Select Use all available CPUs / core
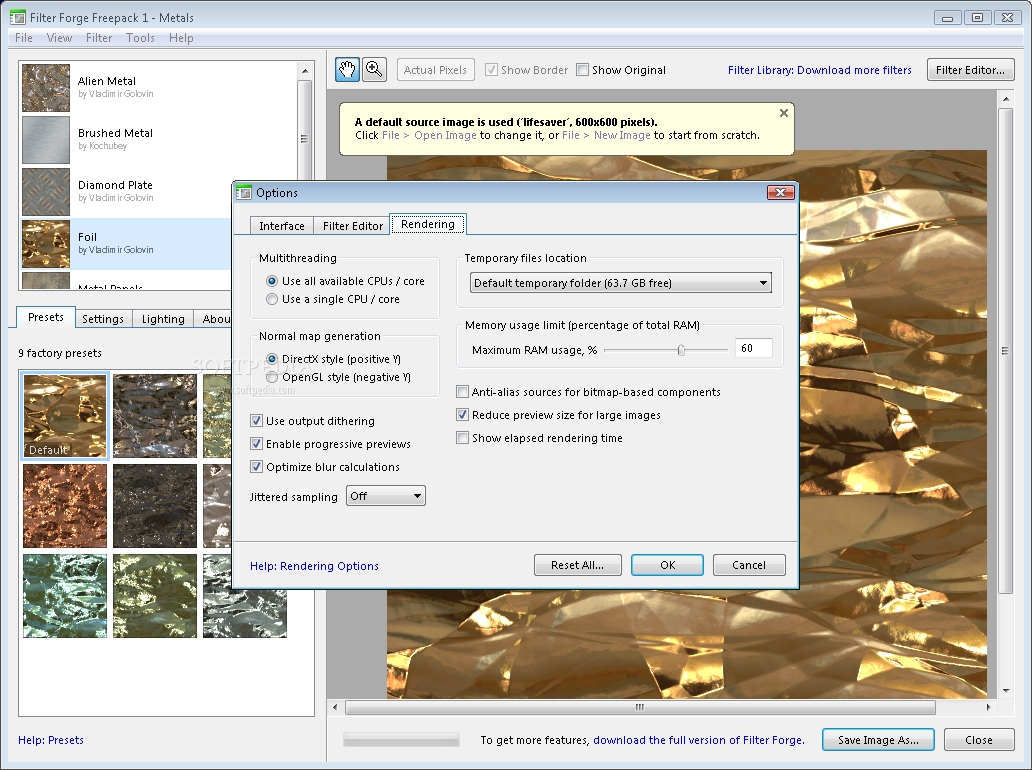The width and height of the screenshot is (1032, 770). (272, 281)
